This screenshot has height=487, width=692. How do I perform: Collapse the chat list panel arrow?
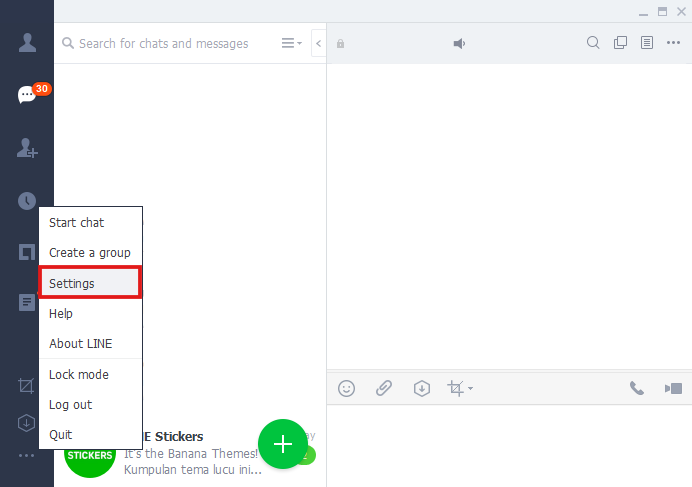point(319,43)
